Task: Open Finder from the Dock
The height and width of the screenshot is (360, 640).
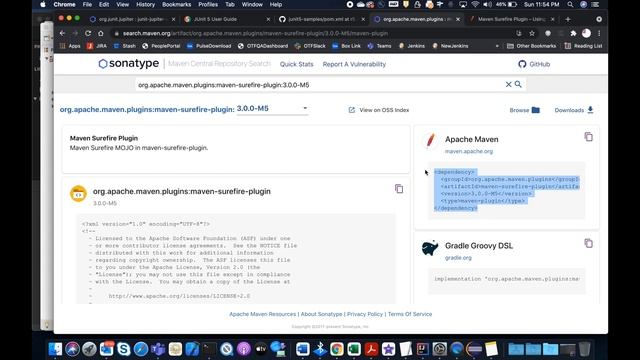Action: [55, 349]
